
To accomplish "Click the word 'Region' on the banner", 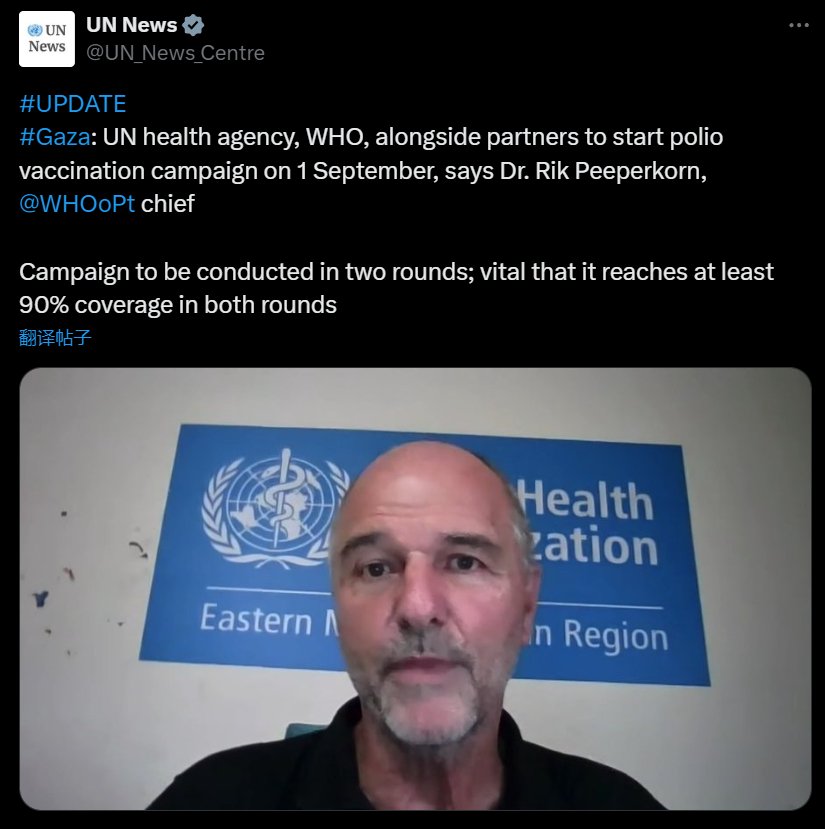I will 616,635.
